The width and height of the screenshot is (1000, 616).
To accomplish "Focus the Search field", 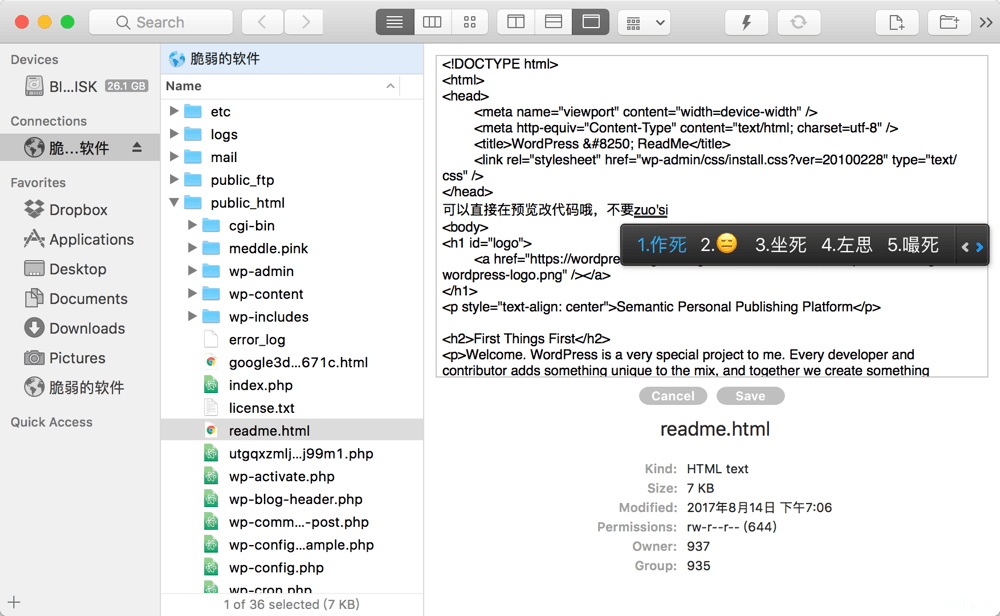I will click(161, 22).
